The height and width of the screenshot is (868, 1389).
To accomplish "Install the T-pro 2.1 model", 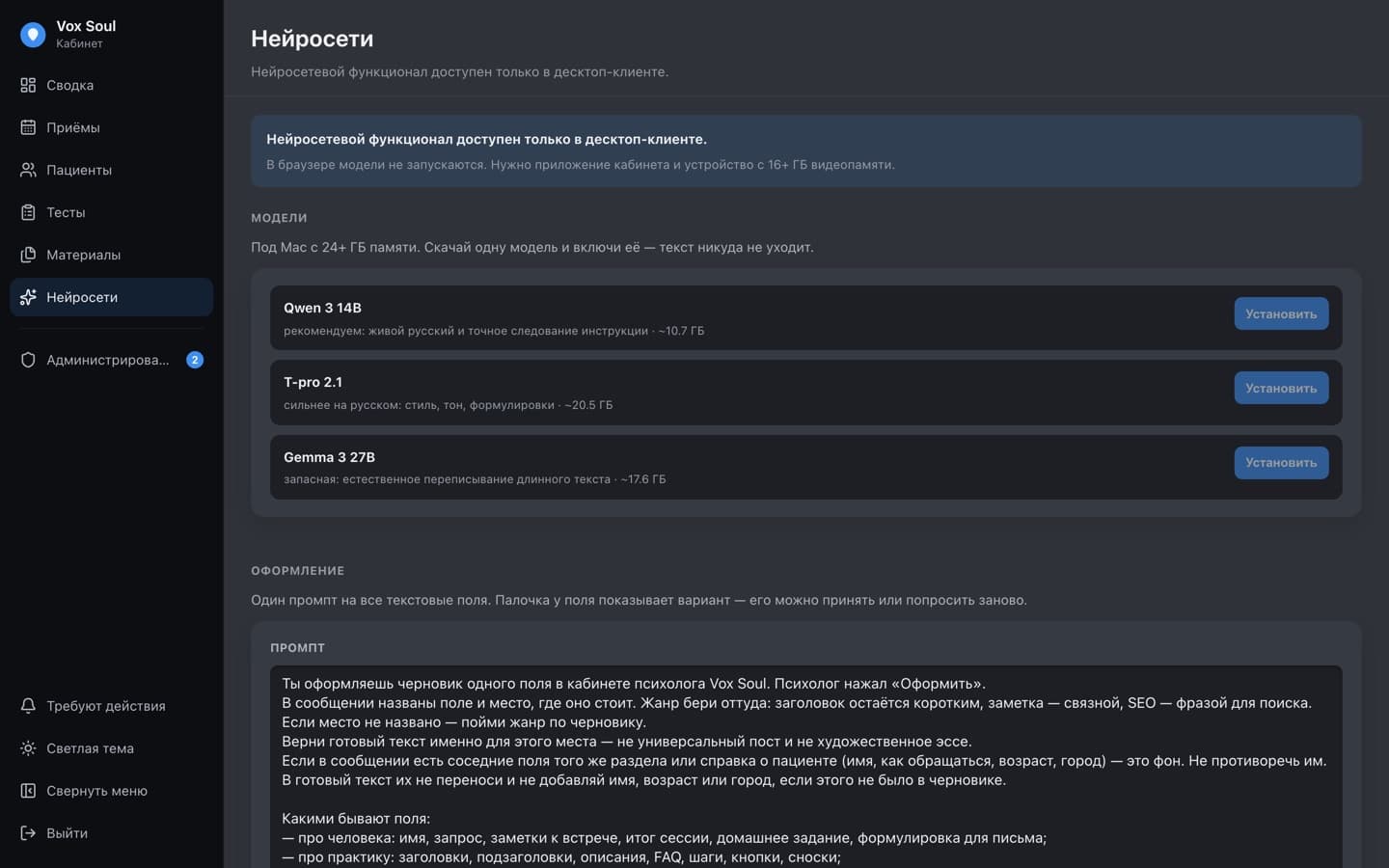I will point(1281,388).
